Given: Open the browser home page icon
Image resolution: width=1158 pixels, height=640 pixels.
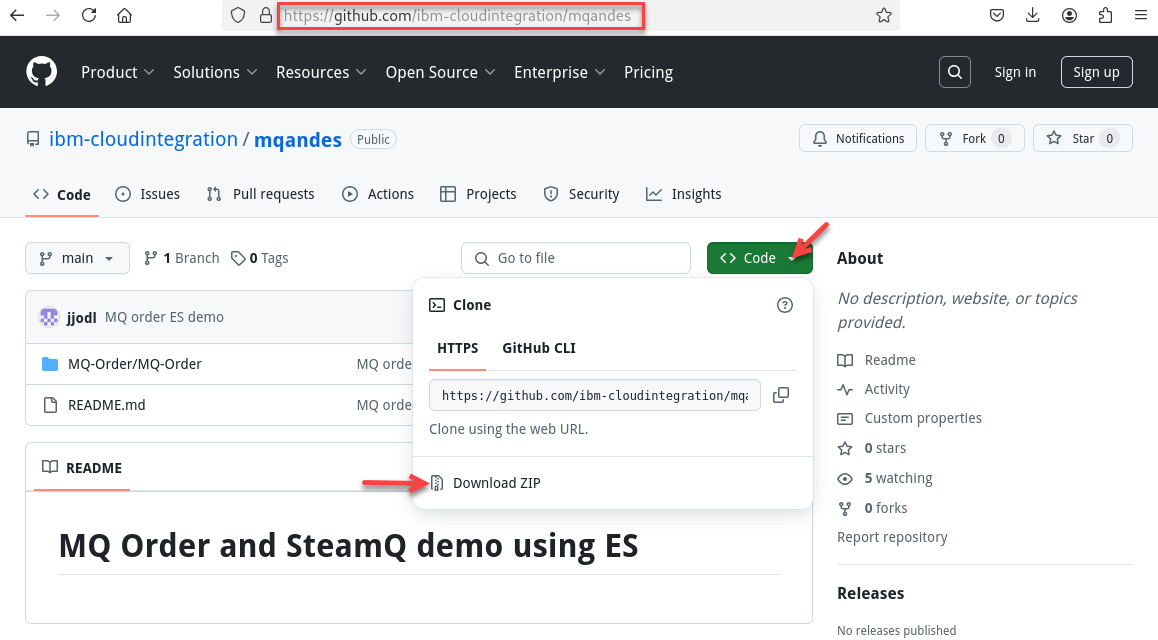Looking at the screenshot, I should 124,15.
